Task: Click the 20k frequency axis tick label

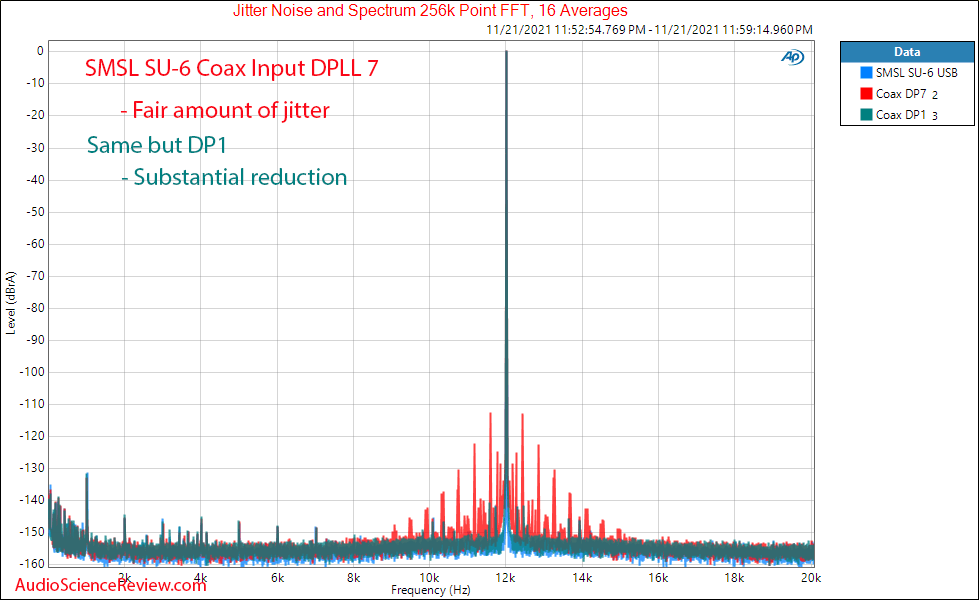Action: click(811, 578)
